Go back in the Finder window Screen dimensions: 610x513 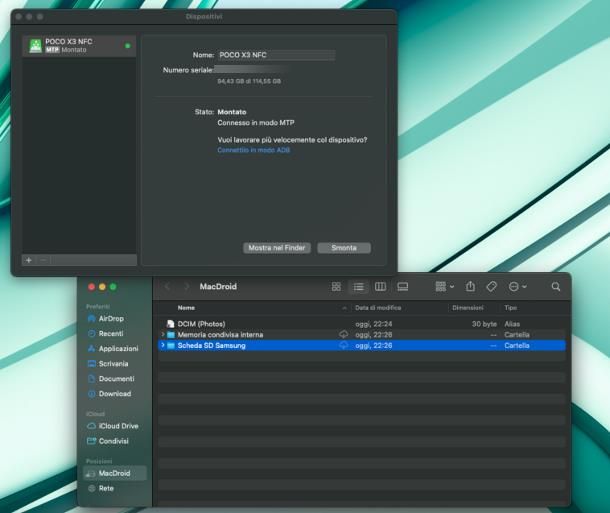pos(168,287)
